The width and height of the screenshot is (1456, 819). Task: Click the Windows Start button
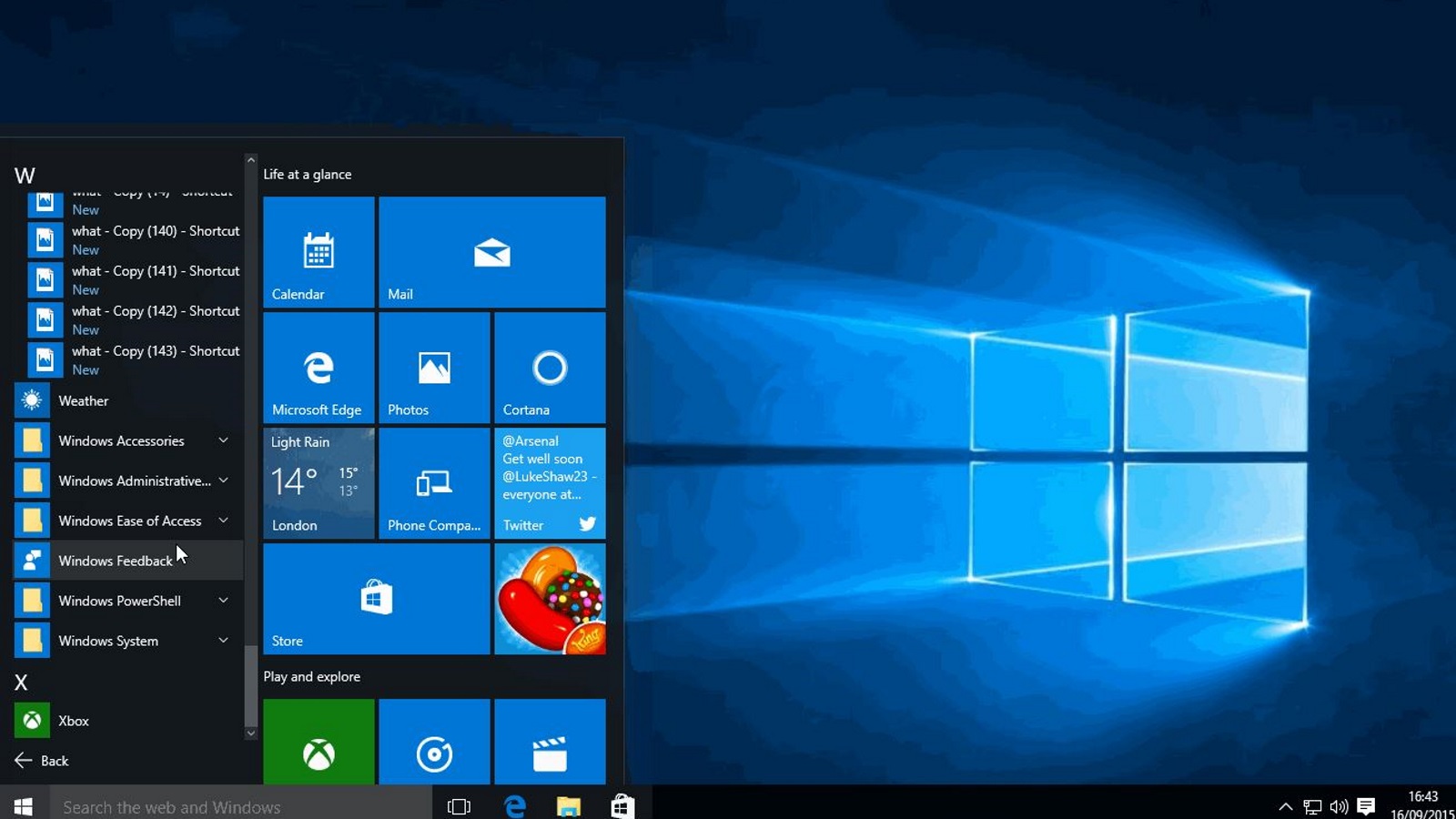pos(24,806)
